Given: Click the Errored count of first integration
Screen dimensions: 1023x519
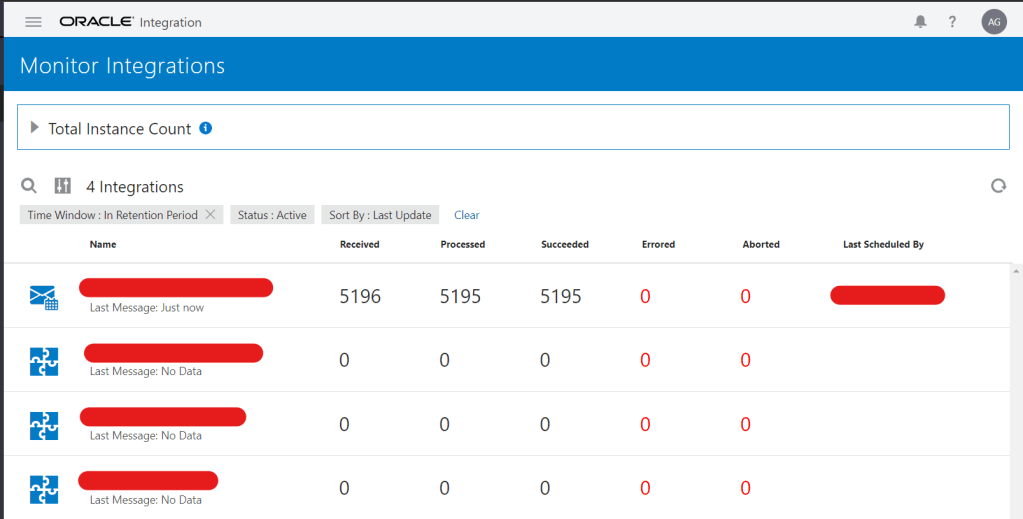Looking at the screenshot, I should pos(645,297).
